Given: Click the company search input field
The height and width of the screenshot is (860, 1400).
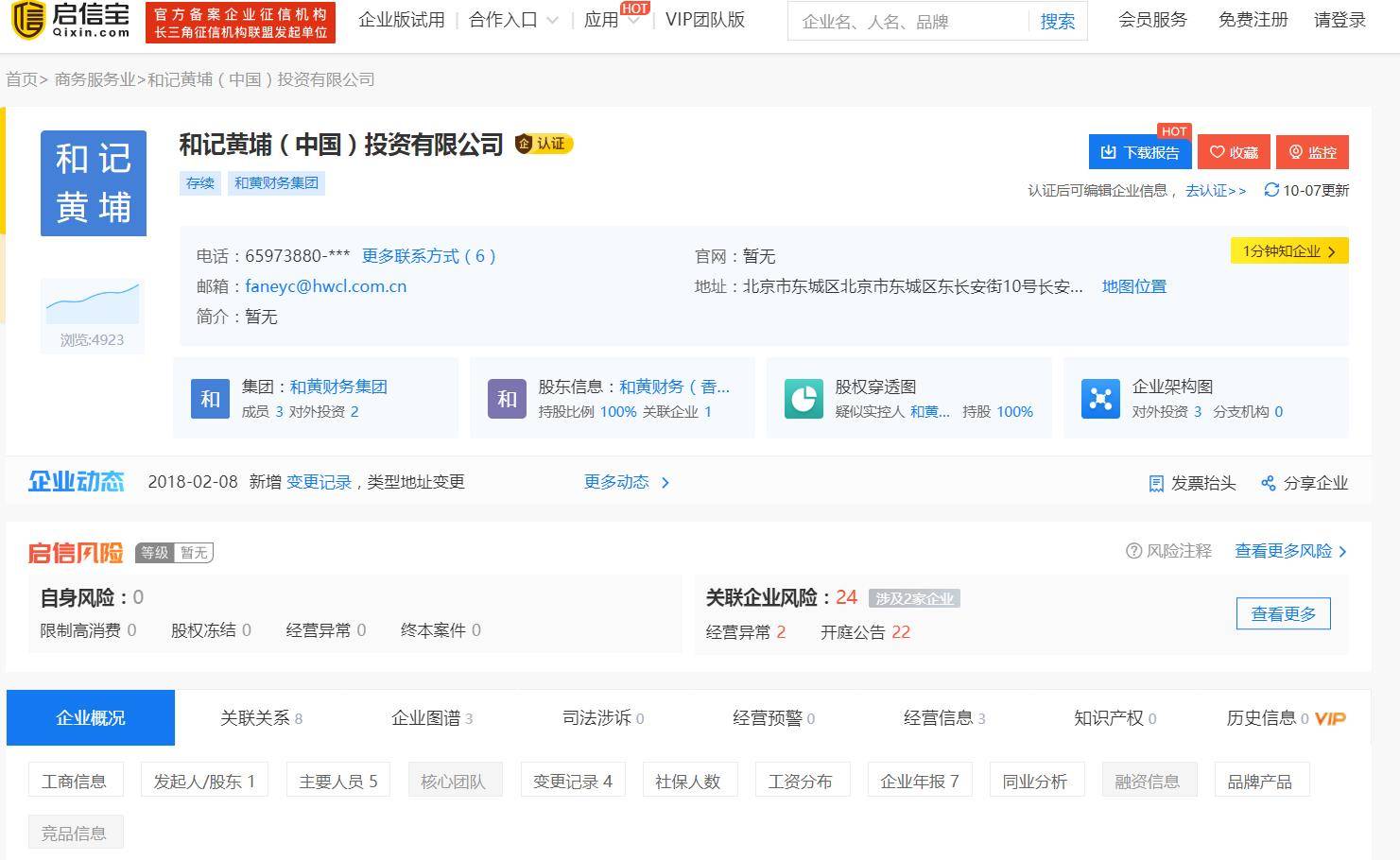Looking at the screenshot, I should click(x=908, y=21).
